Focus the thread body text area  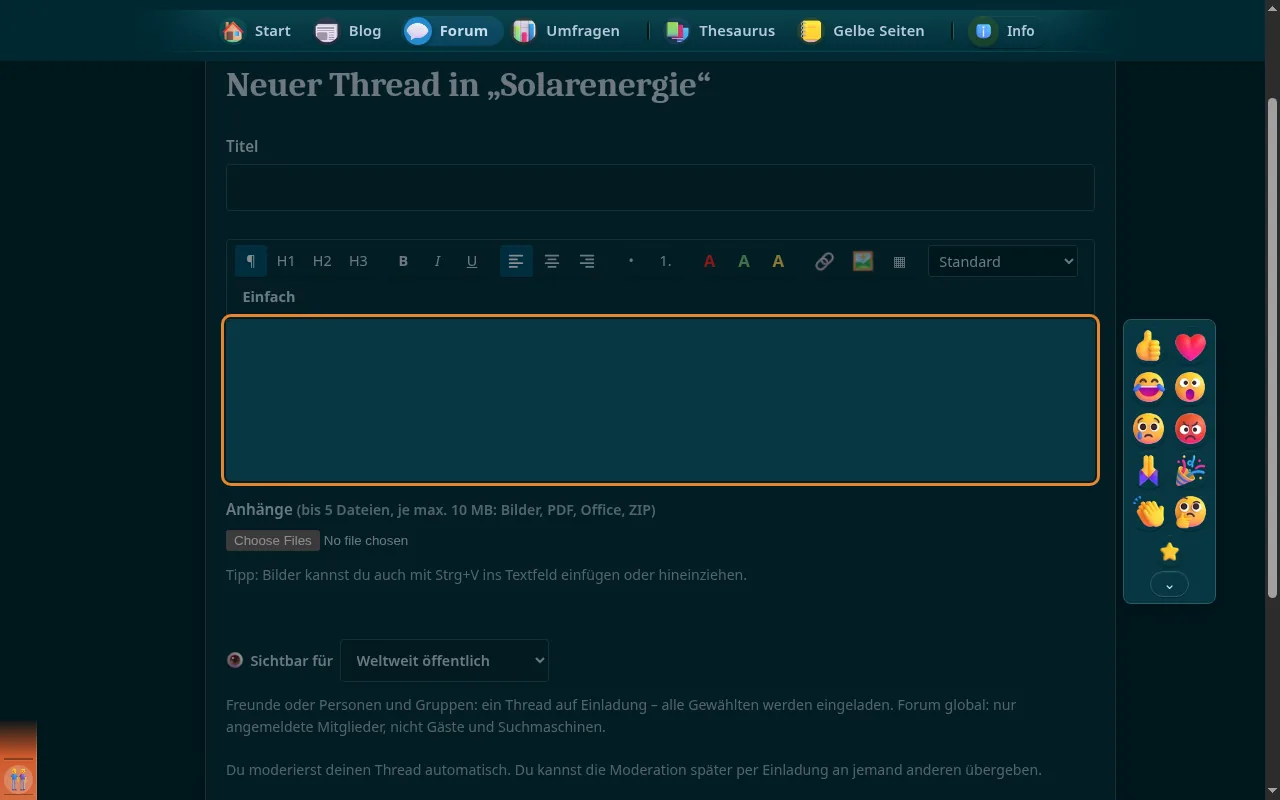point(661,400)
